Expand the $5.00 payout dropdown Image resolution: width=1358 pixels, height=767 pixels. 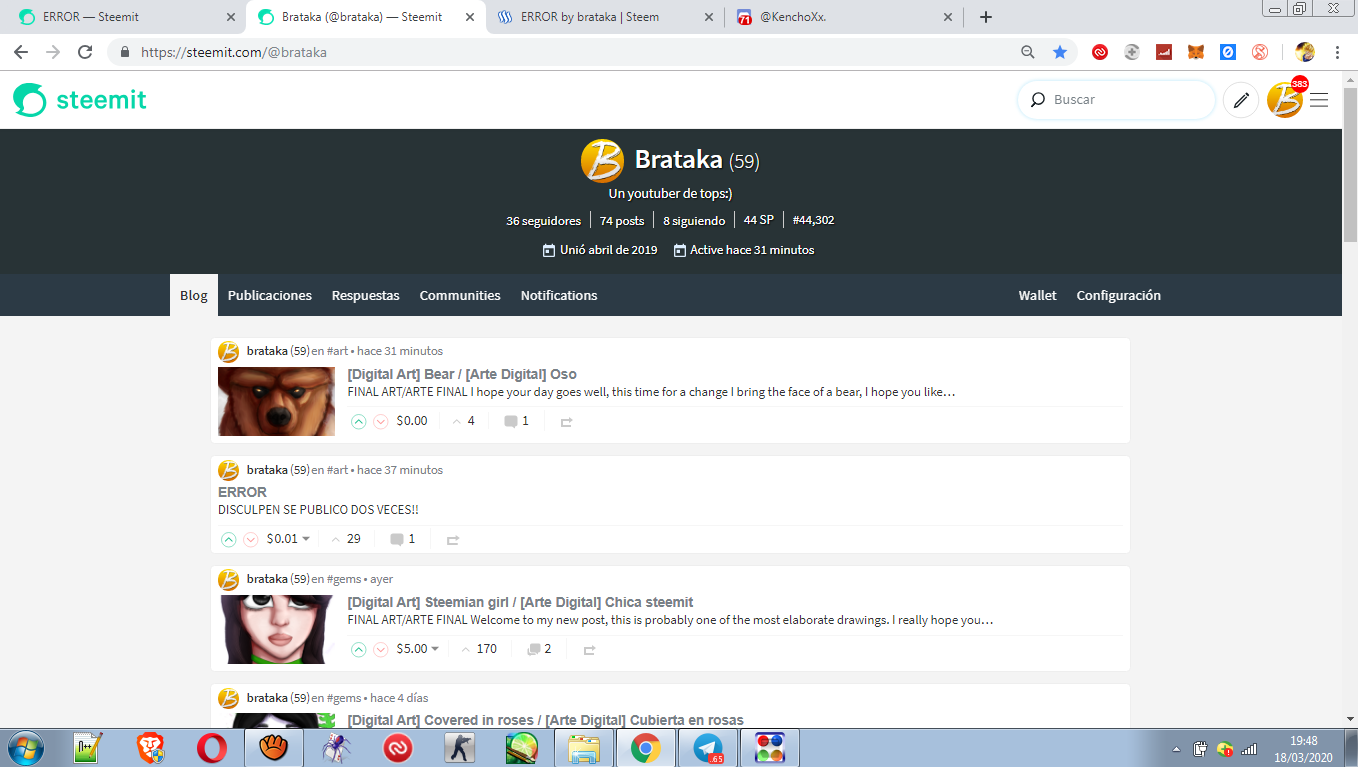(418, 649)
